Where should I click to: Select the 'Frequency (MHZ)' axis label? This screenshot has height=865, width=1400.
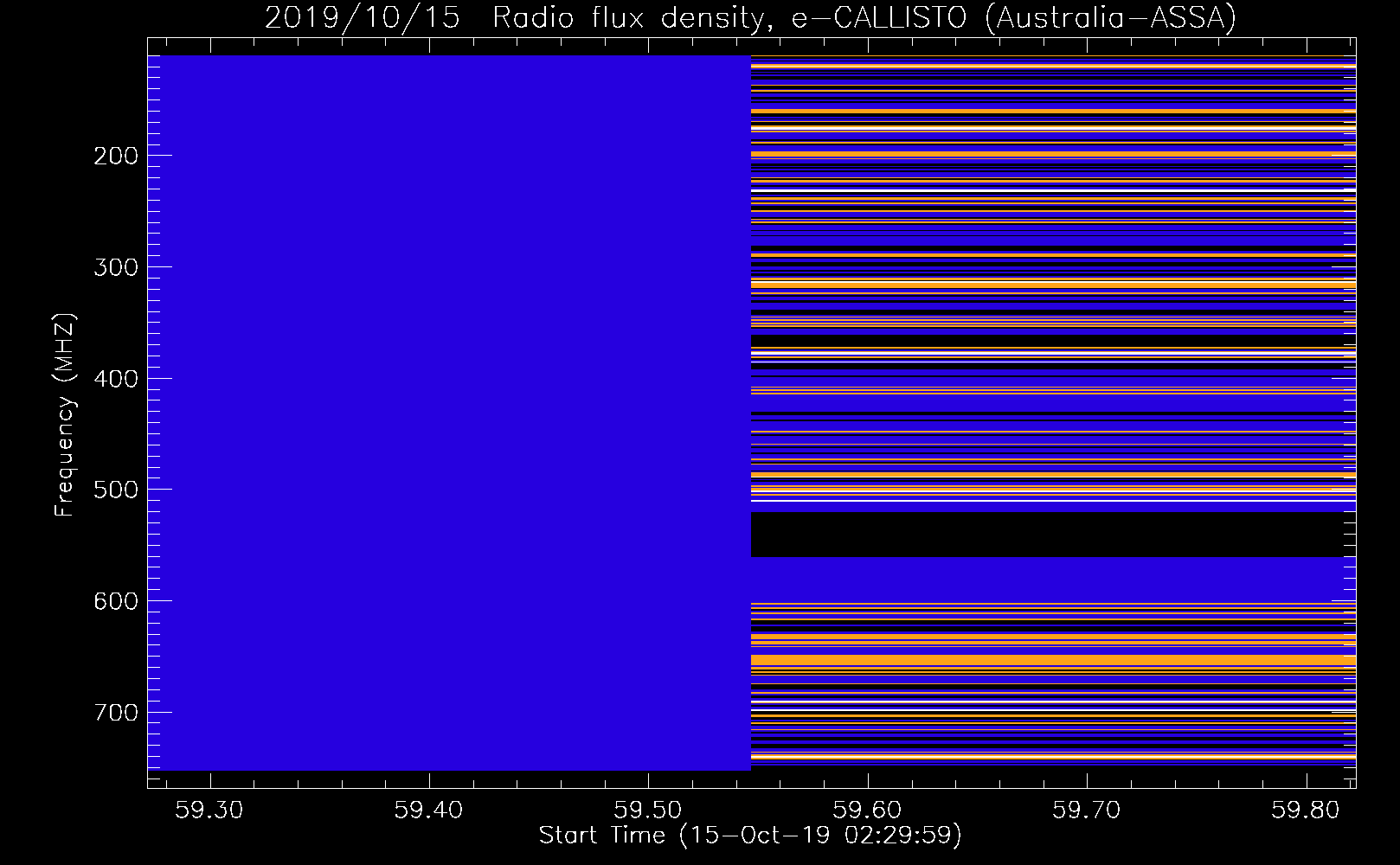click(65, 415)
